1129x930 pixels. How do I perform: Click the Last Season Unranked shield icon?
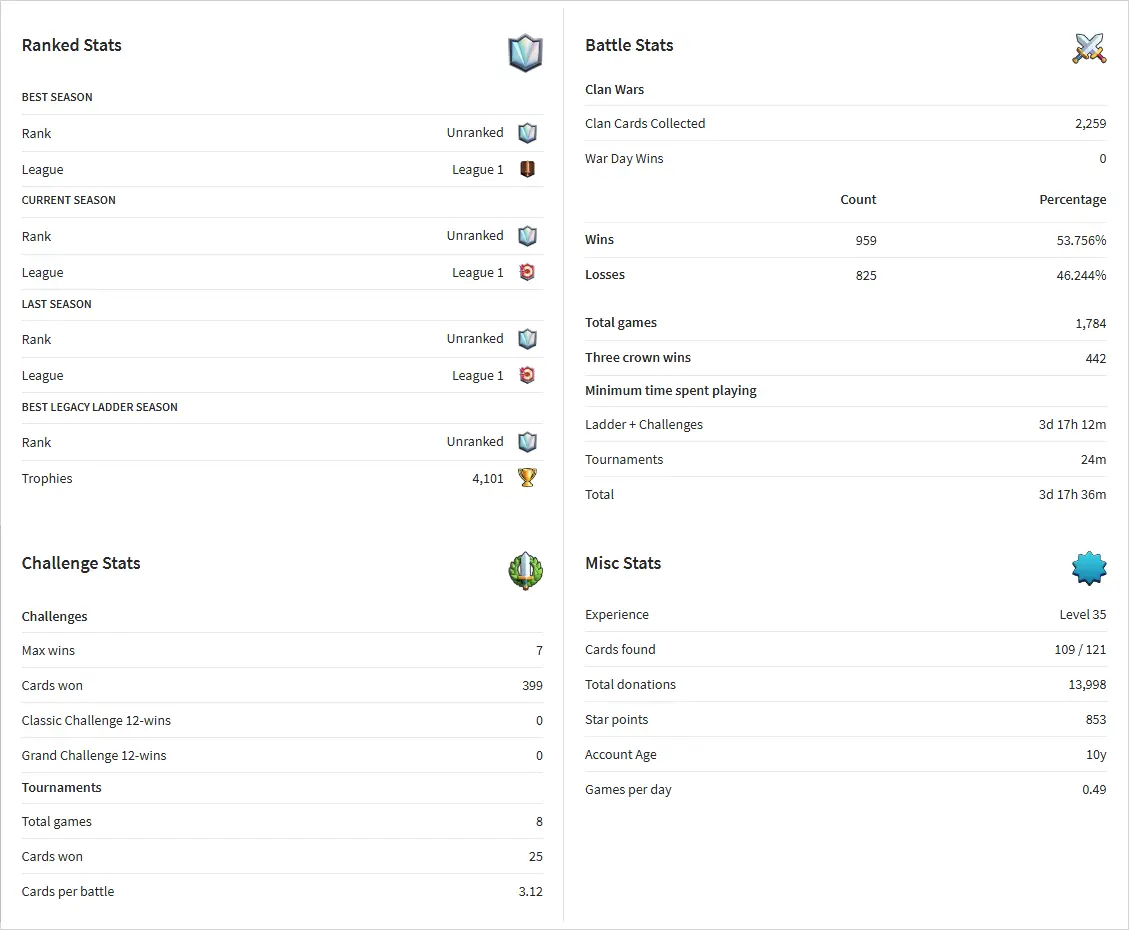click(x=527, y=339)
